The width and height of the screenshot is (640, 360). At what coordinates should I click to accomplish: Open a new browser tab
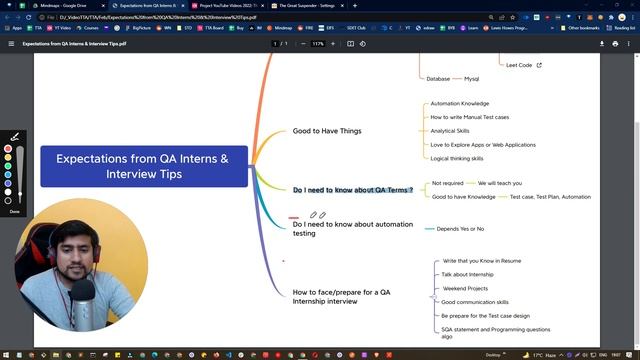coord(355,6)
